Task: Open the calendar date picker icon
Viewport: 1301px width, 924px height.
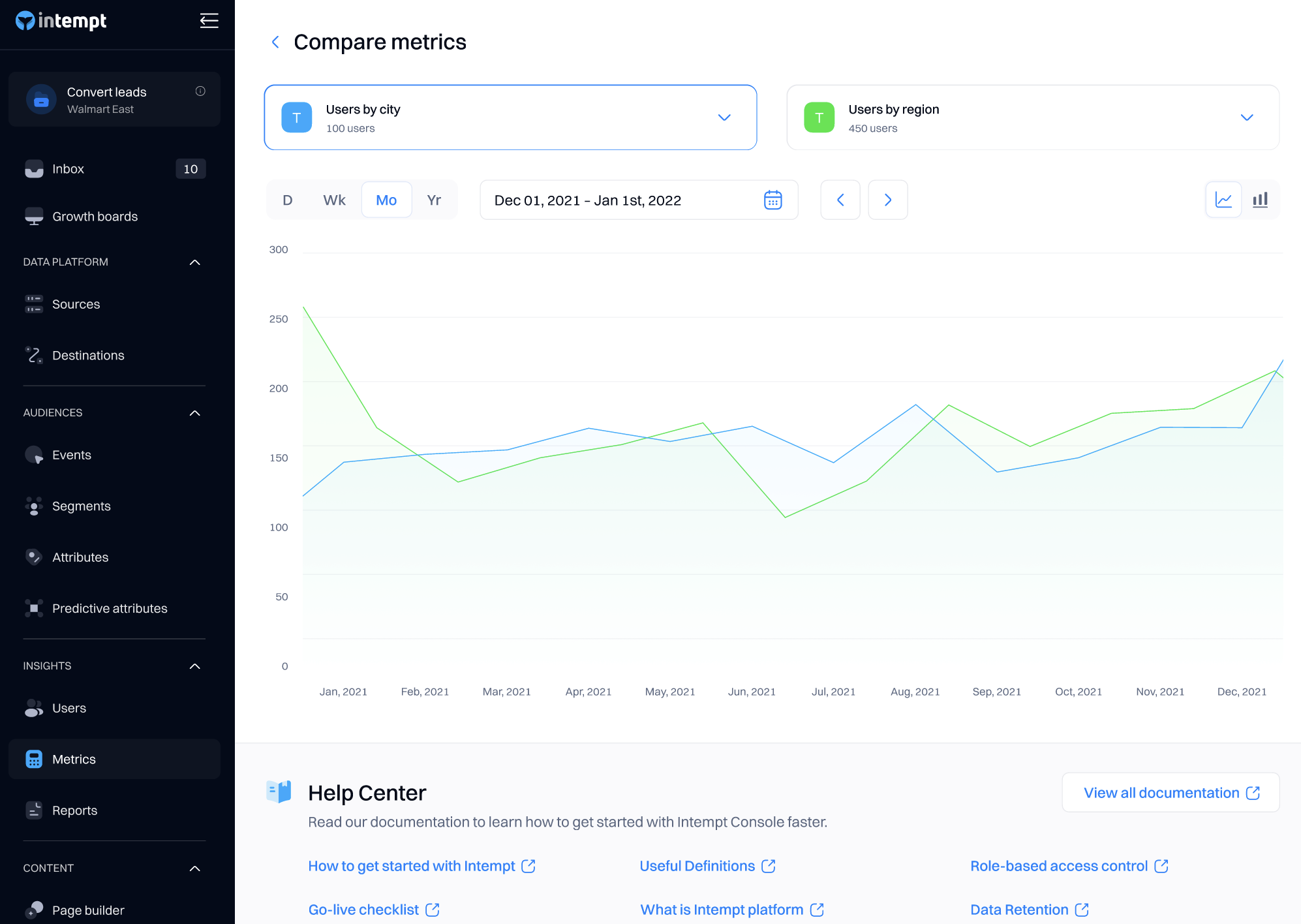Action: 773,200
